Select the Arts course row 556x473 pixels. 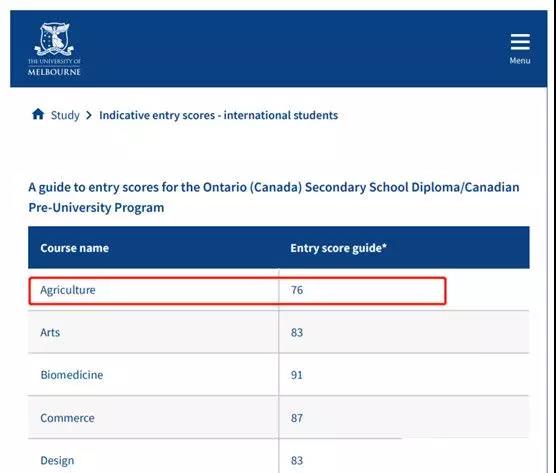pos(278,332)
